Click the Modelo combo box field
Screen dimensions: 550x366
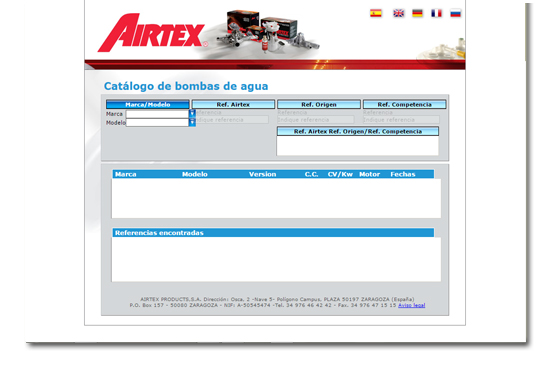tap(157, 122)
